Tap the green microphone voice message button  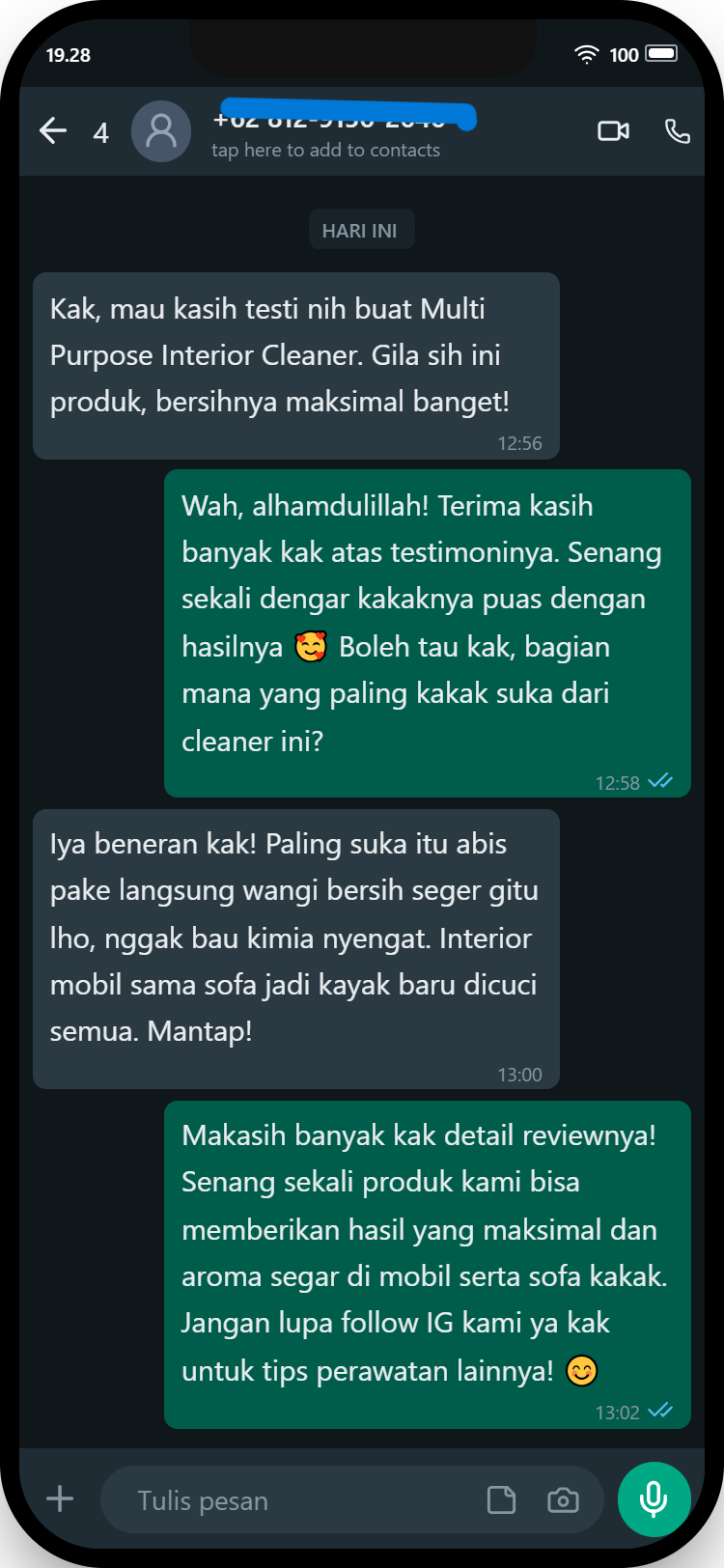click(x=654, y=1498)
